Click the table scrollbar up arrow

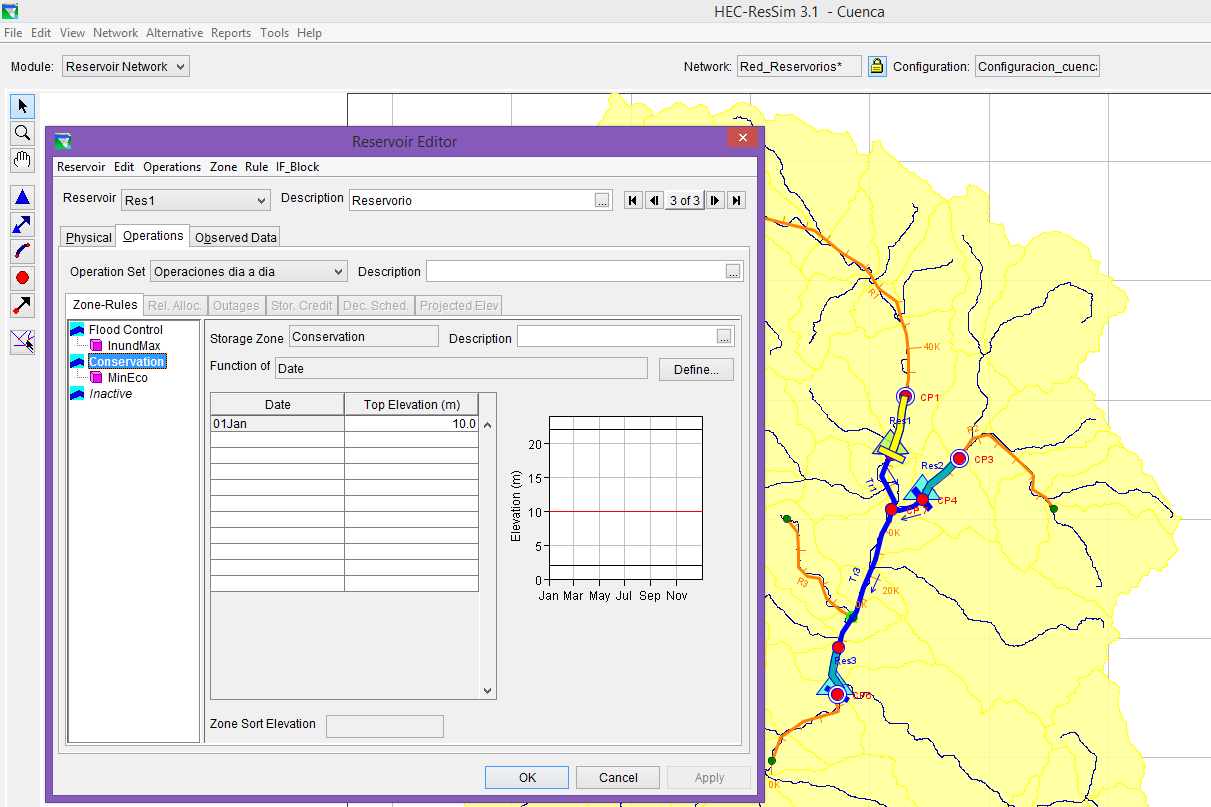click(x=488, y=425)
